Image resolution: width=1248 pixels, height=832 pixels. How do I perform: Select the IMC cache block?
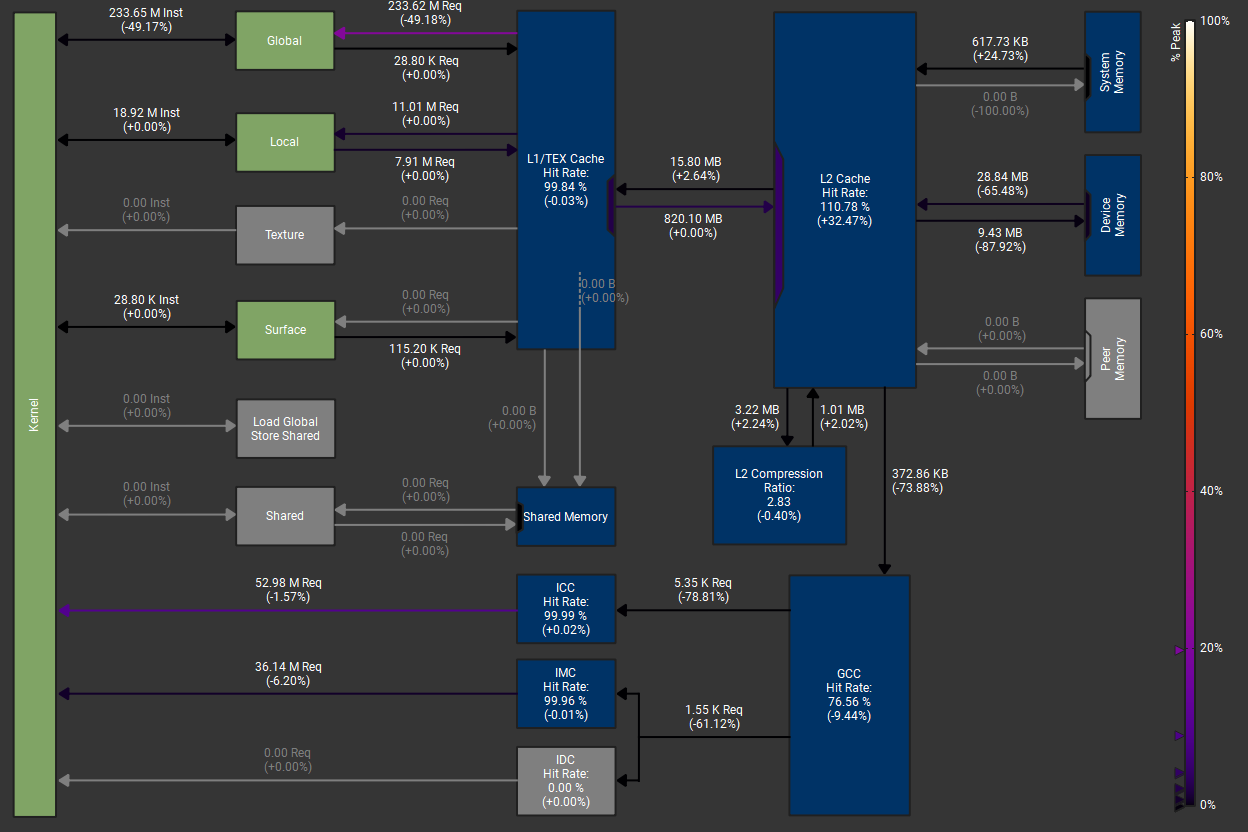pos(566,693)
